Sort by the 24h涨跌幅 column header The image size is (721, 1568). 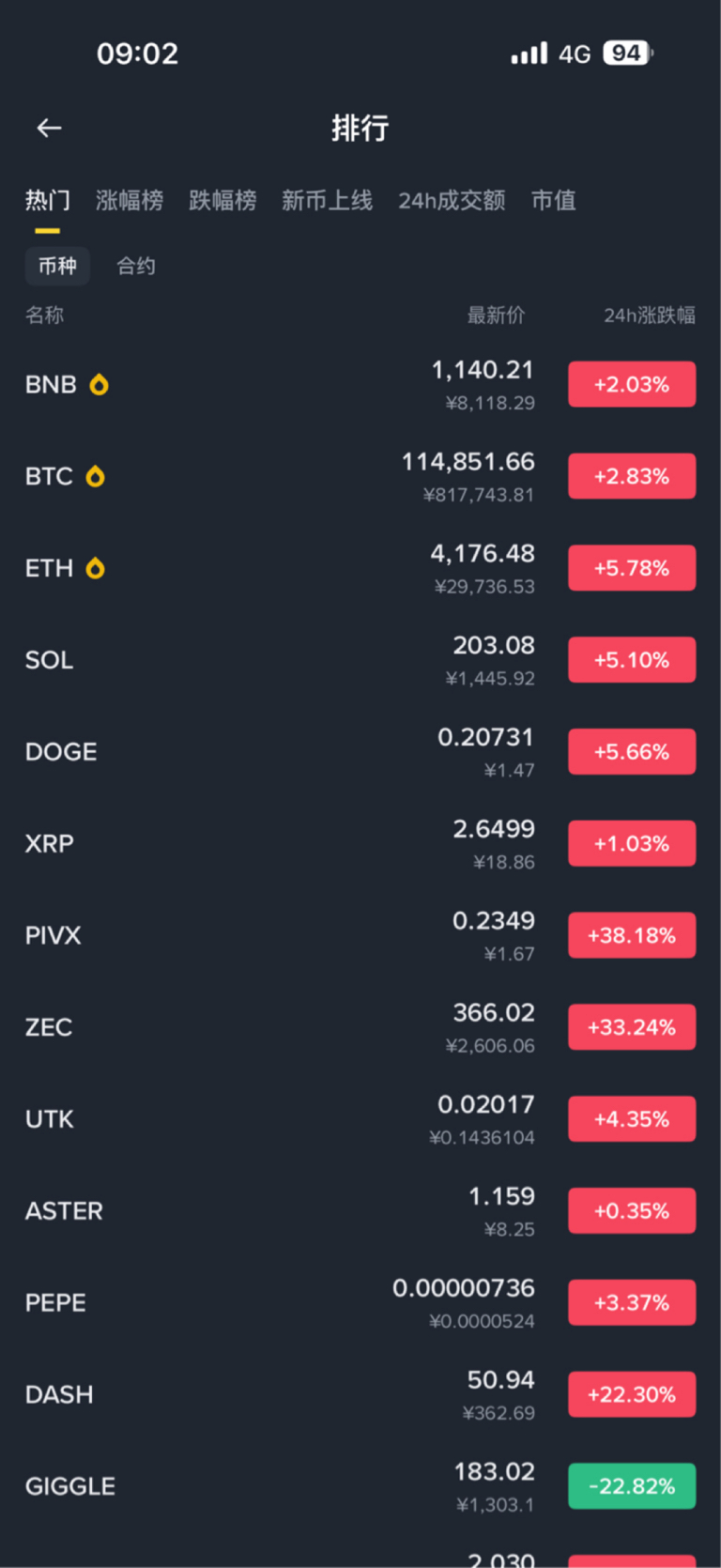pos(649,315)
